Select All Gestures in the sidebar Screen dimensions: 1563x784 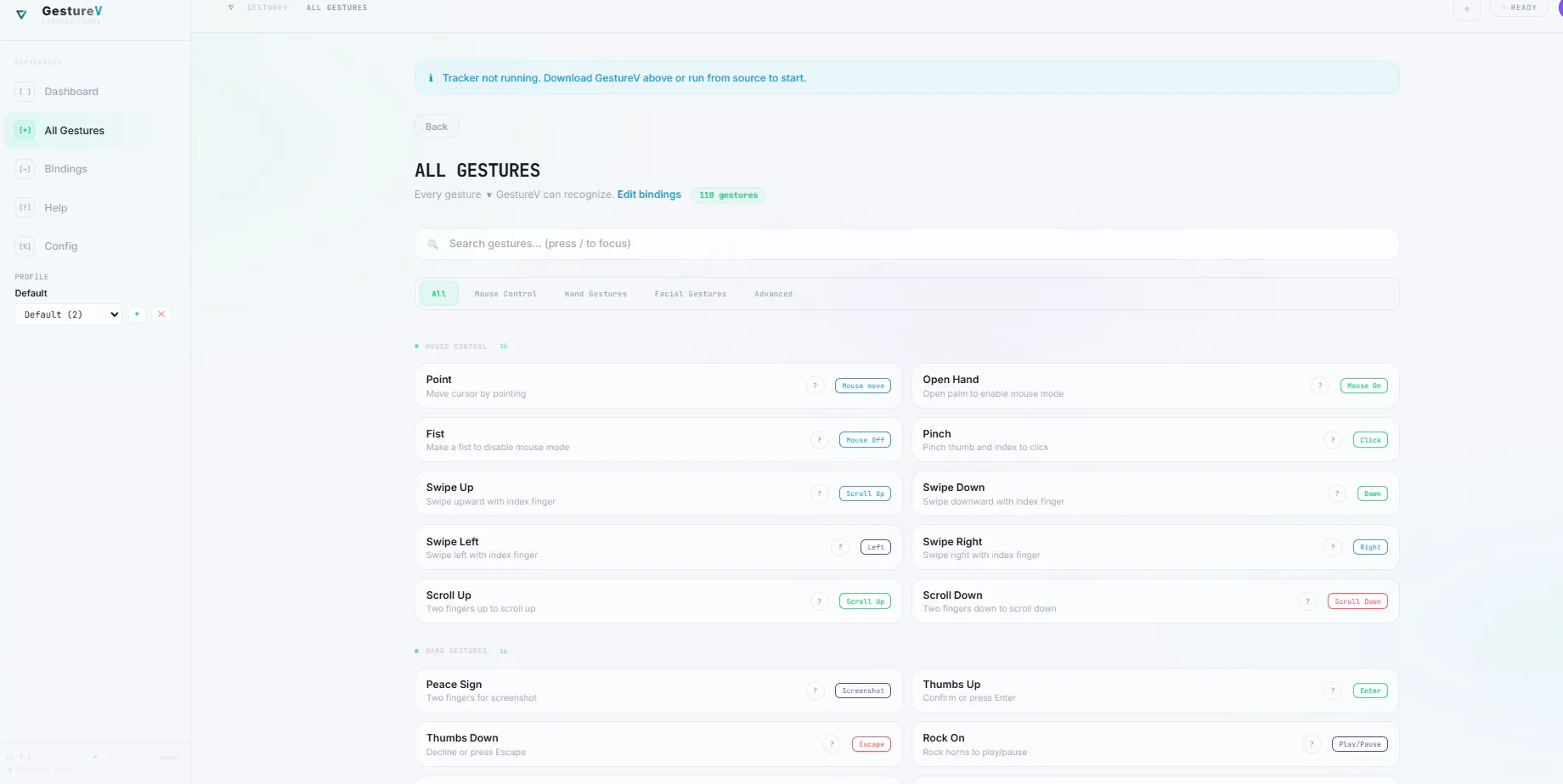[95, 131]
